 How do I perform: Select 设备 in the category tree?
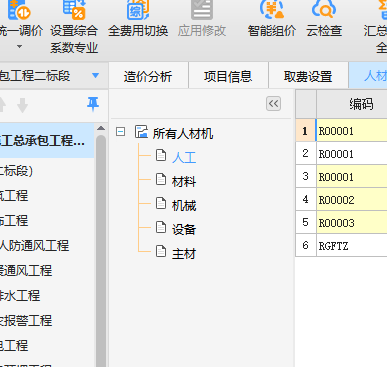(x=184, y=230)
